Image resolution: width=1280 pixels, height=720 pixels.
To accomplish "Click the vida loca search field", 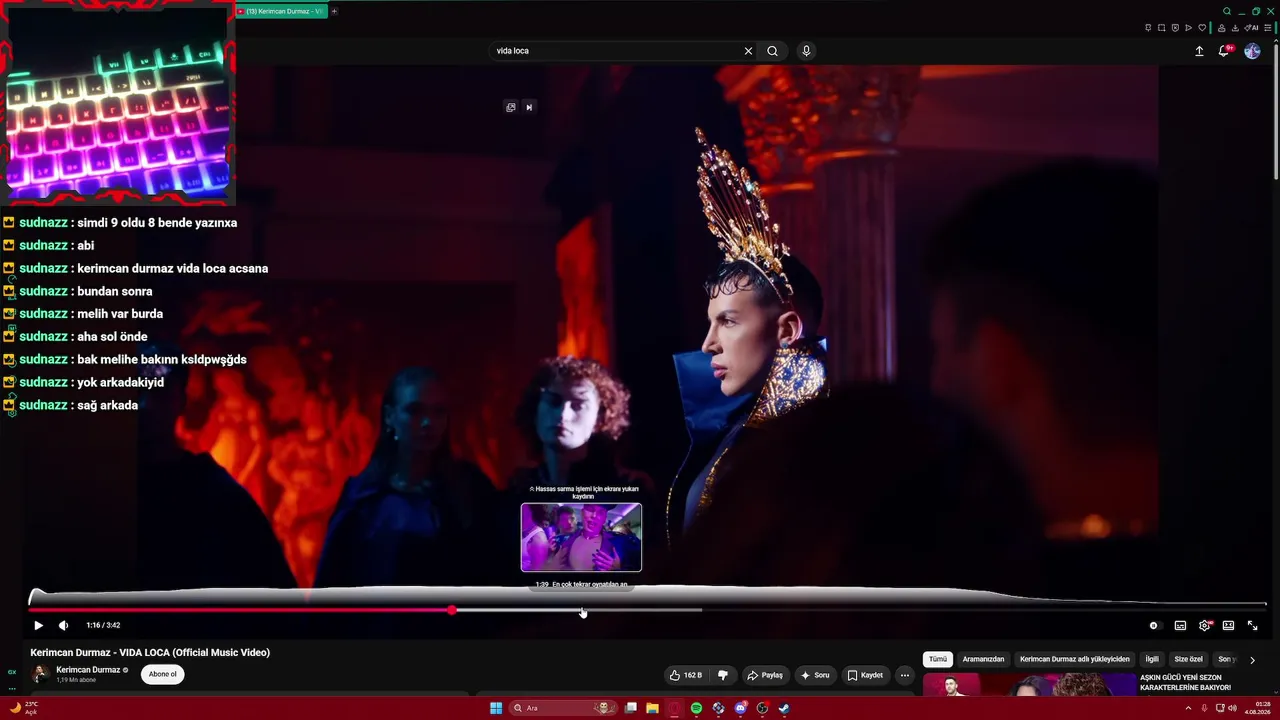I will pyautogui.click(x=617, y=51).
